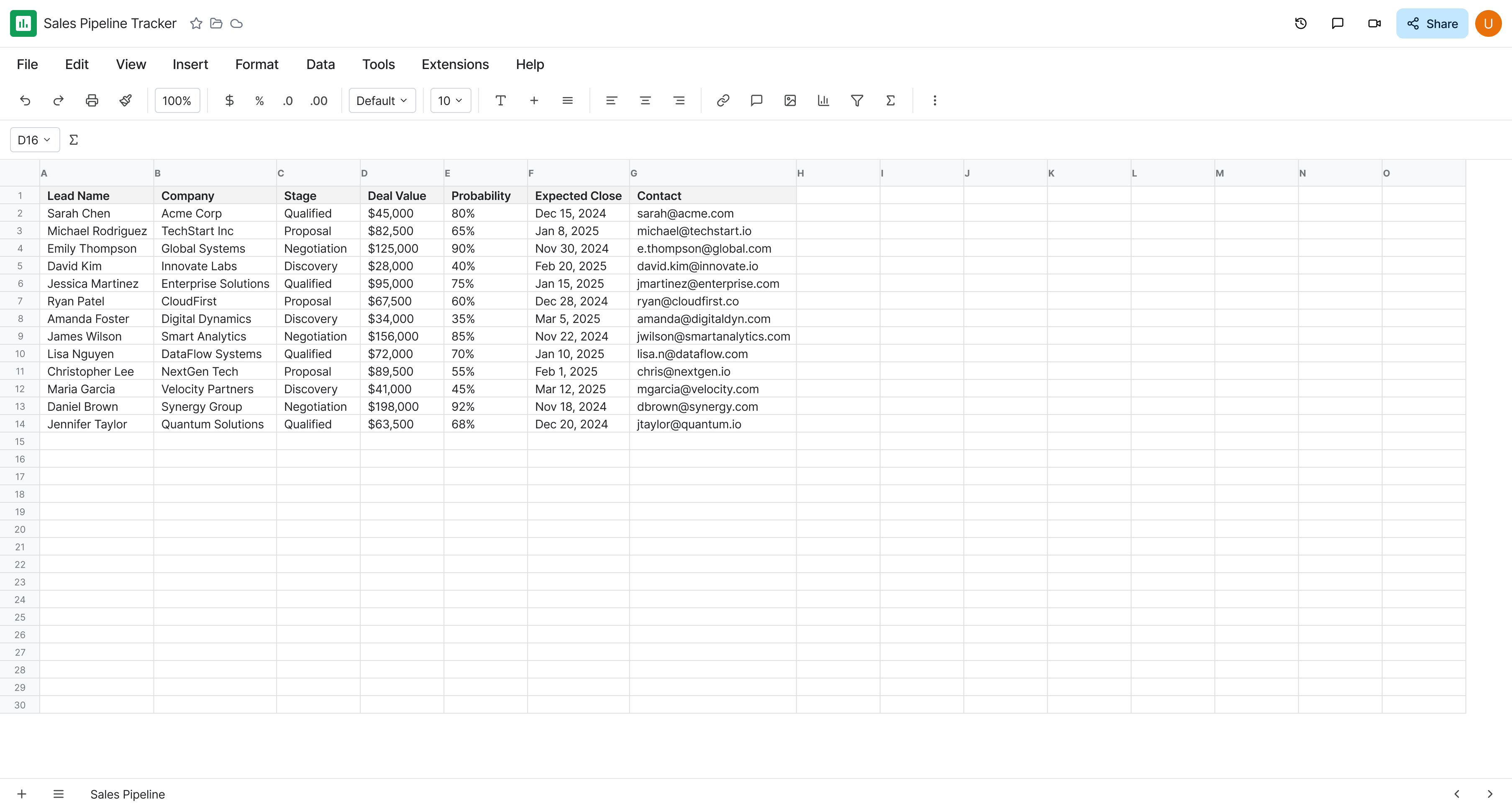
Task: Click the 100% zoom field
Action: coord(177,100)
